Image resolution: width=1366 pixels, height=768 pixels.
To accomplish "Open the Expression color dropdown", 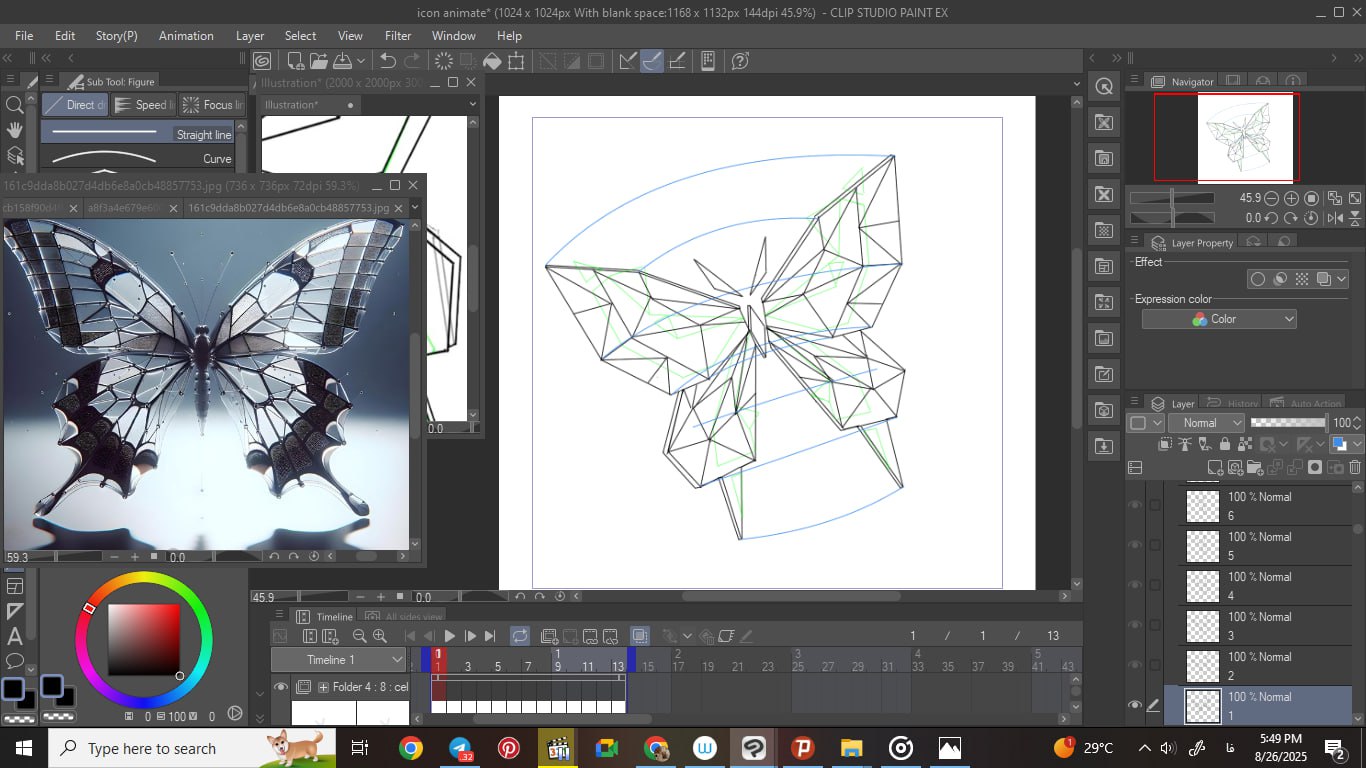I will pyautogui.click(x=1219, y=319).
